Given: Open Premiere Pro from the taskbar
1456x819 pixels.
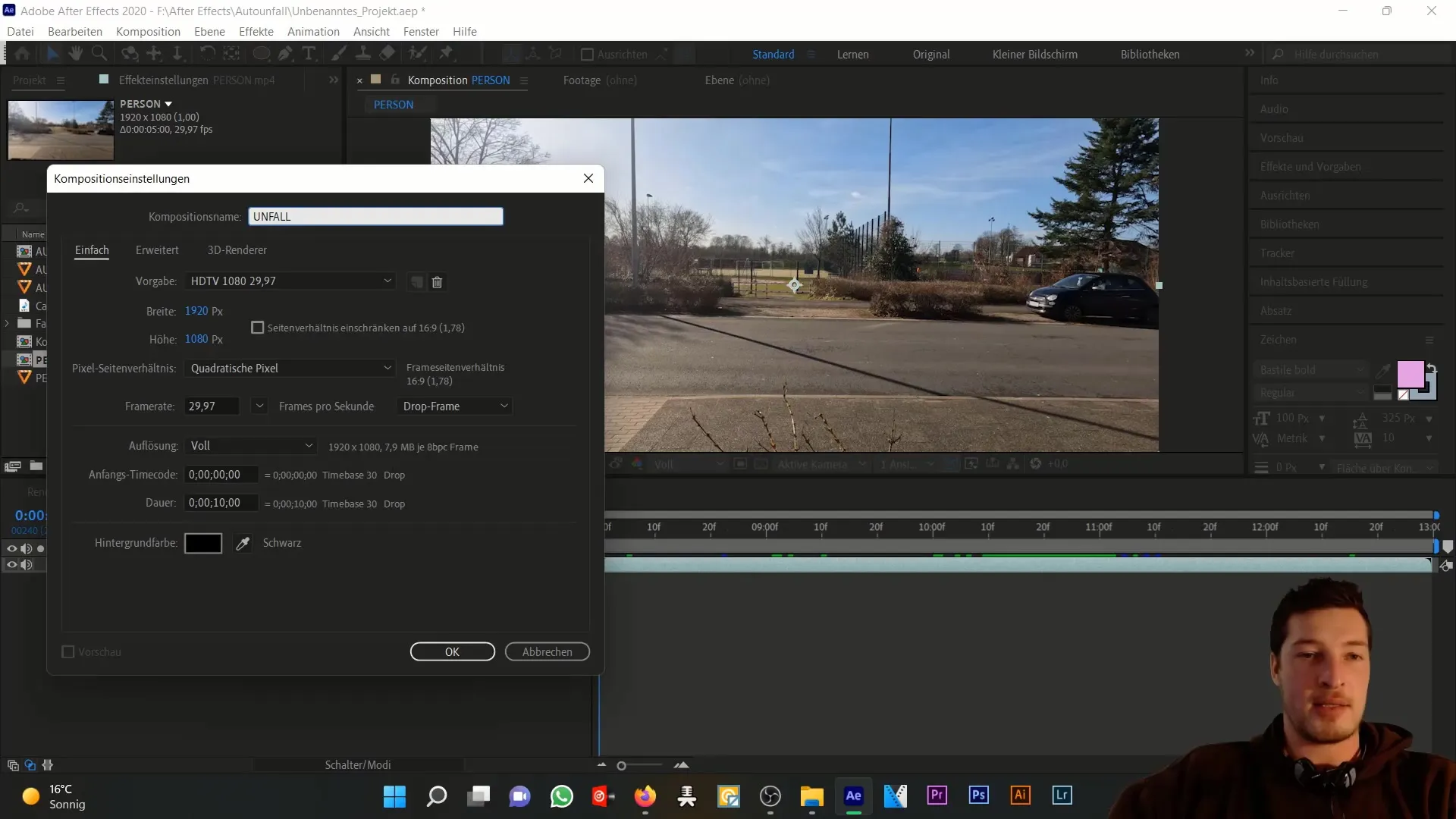Looking at the screenshot, I should coord(937,795).
